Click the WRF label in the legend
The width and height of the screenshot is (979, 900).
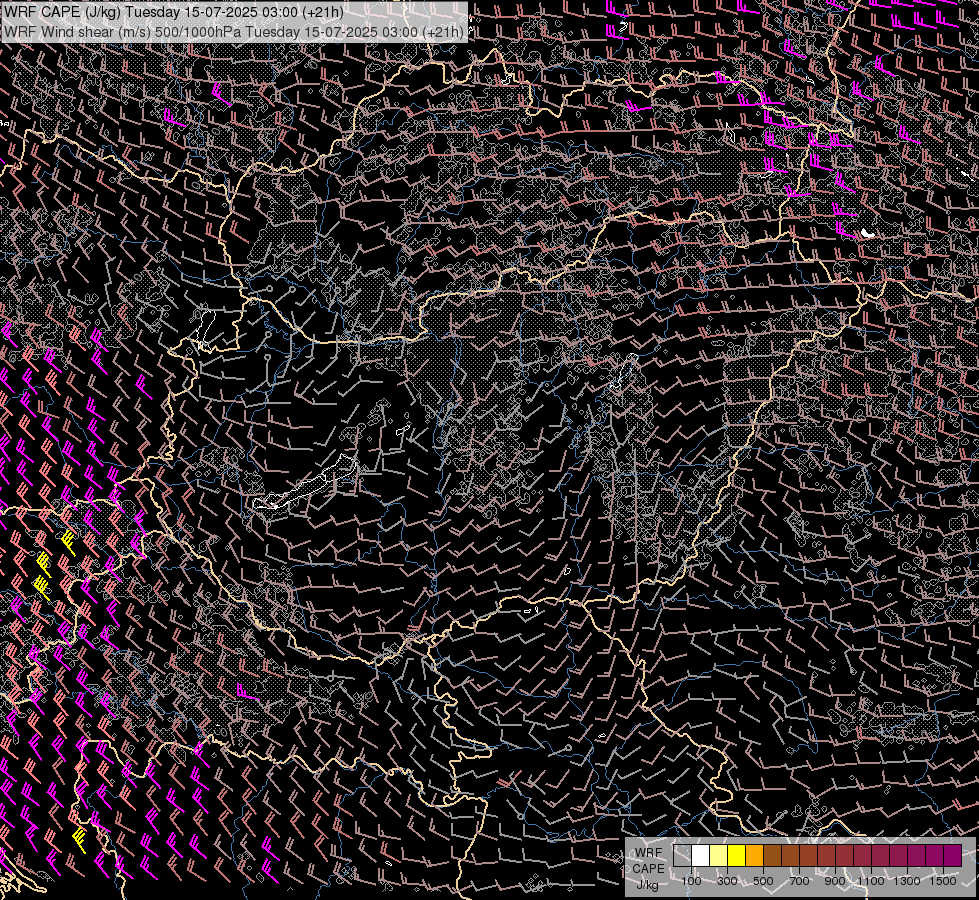649,853
